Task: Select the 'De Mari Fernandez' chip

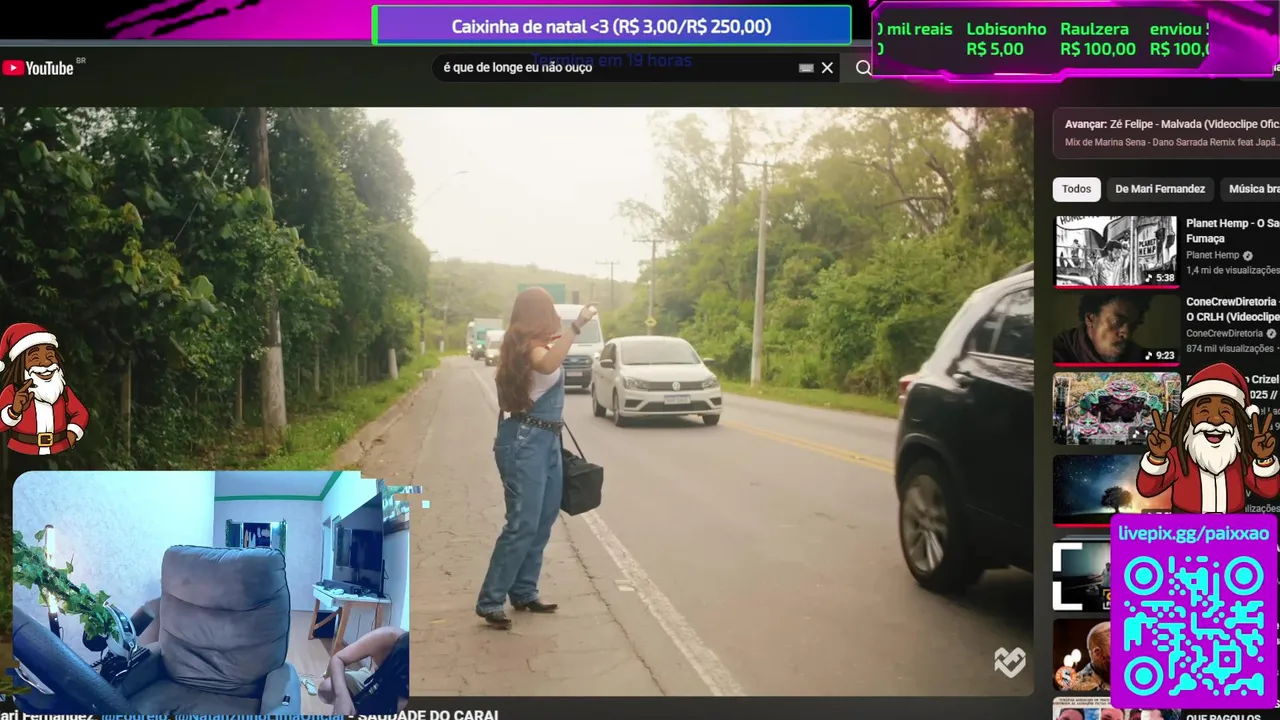Action: [1160, 189]
